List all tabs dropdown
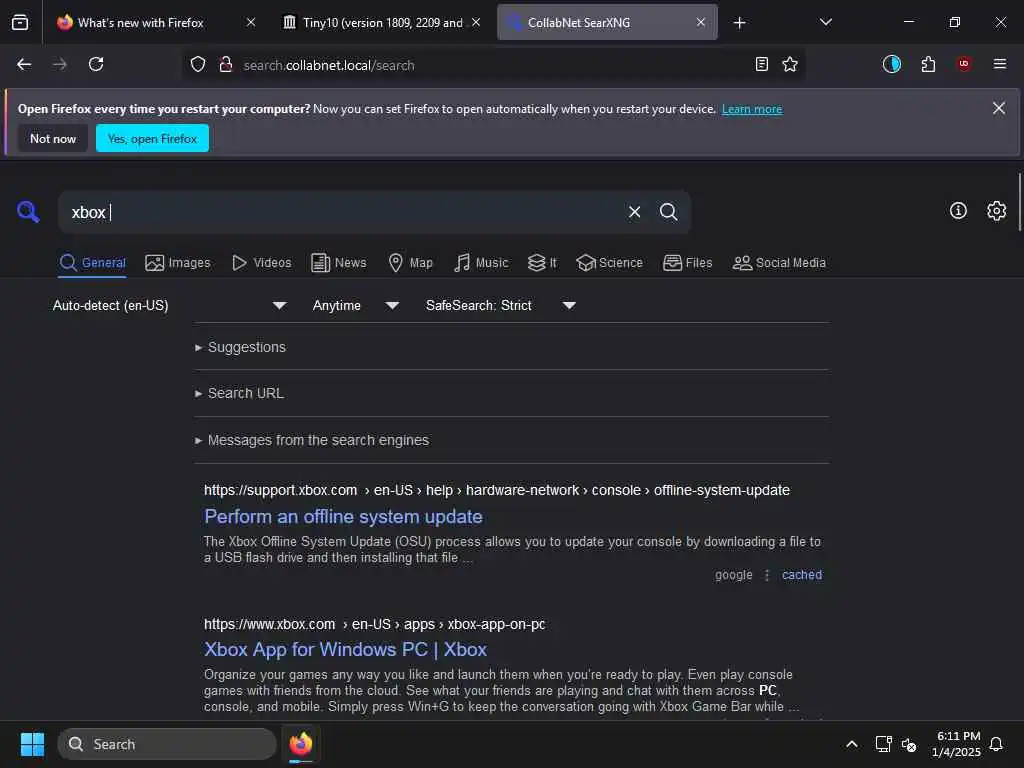Viewport: 1024px width, 768px height. point(825,22)
